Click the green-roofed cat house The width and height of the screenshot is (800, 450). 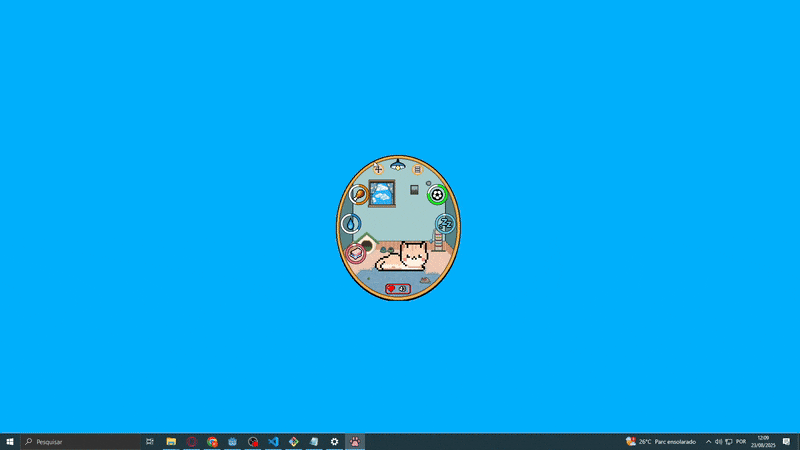[366, 242]
